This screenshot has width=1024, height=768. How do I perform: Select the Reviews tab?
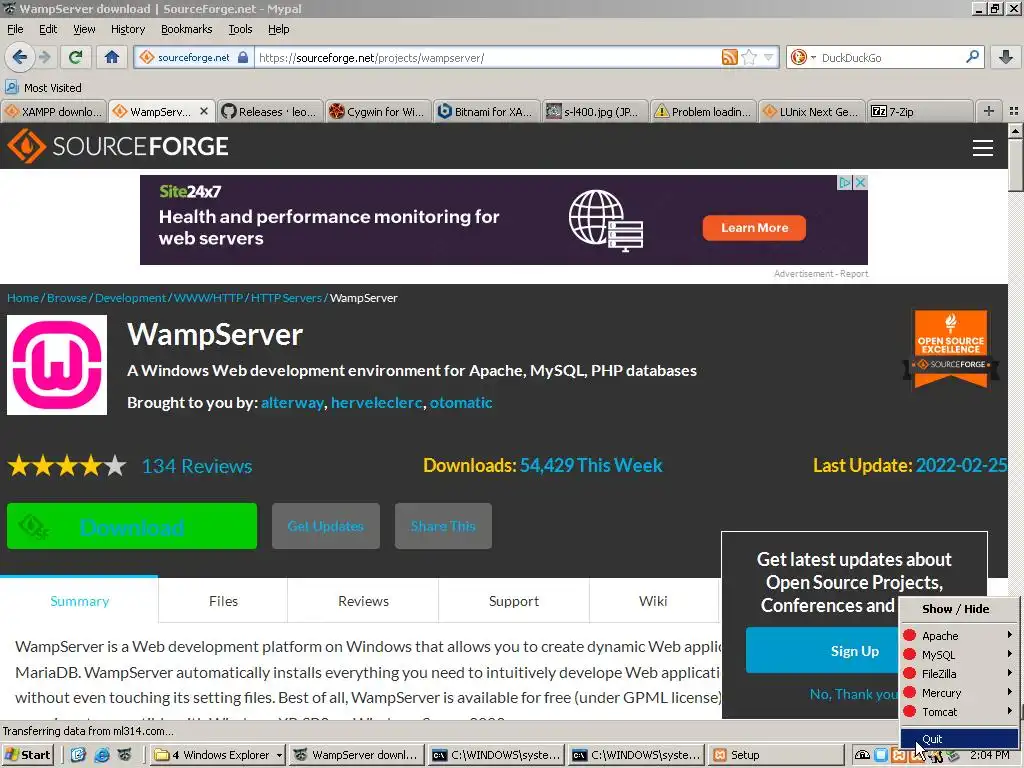pos(363,601)
